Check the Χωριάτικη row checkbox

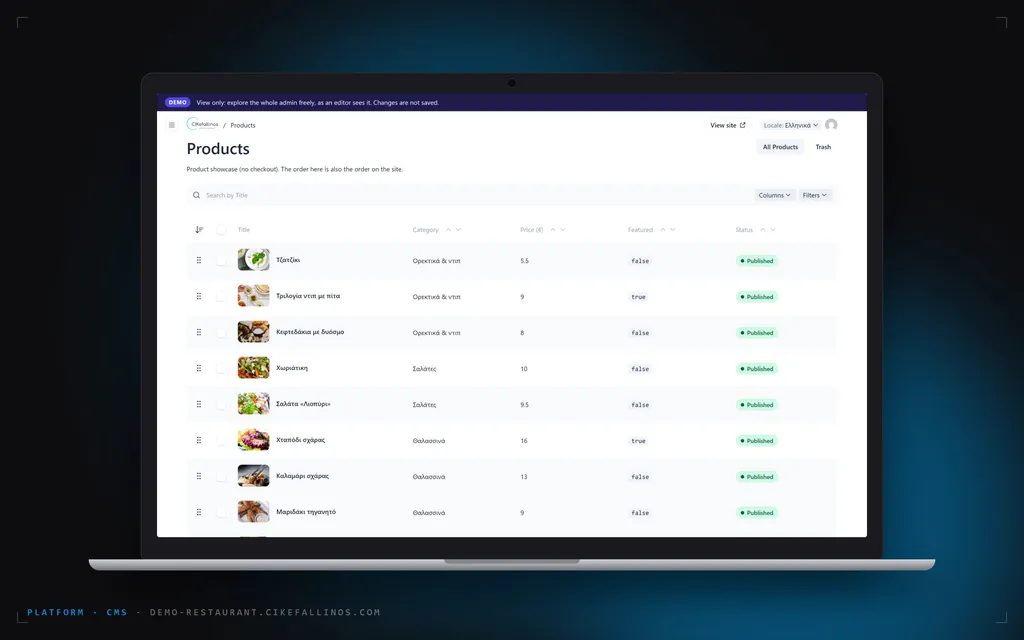[221, 368]
